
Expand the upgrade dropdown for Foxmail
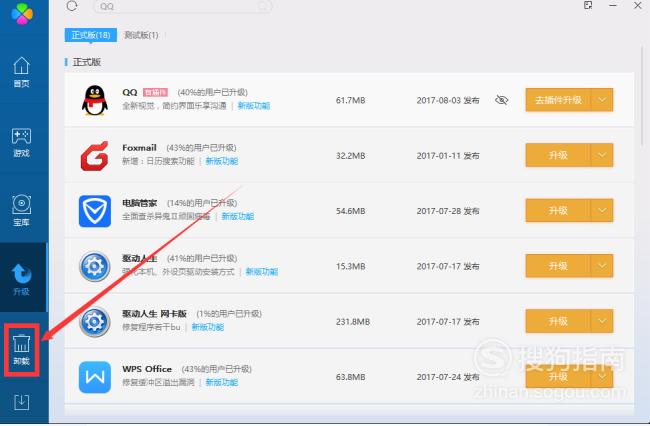(602, 155)
